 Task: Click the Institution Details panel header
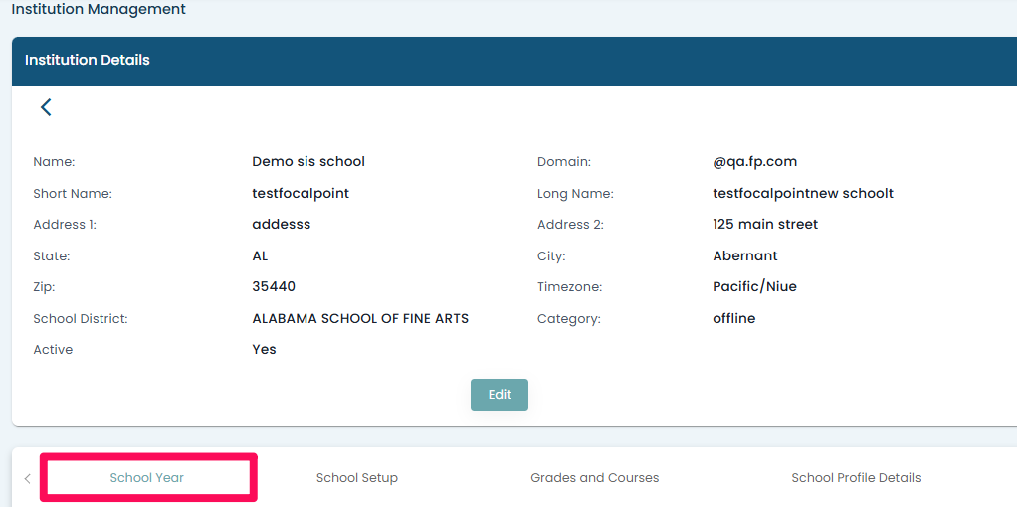click(87, 60)
